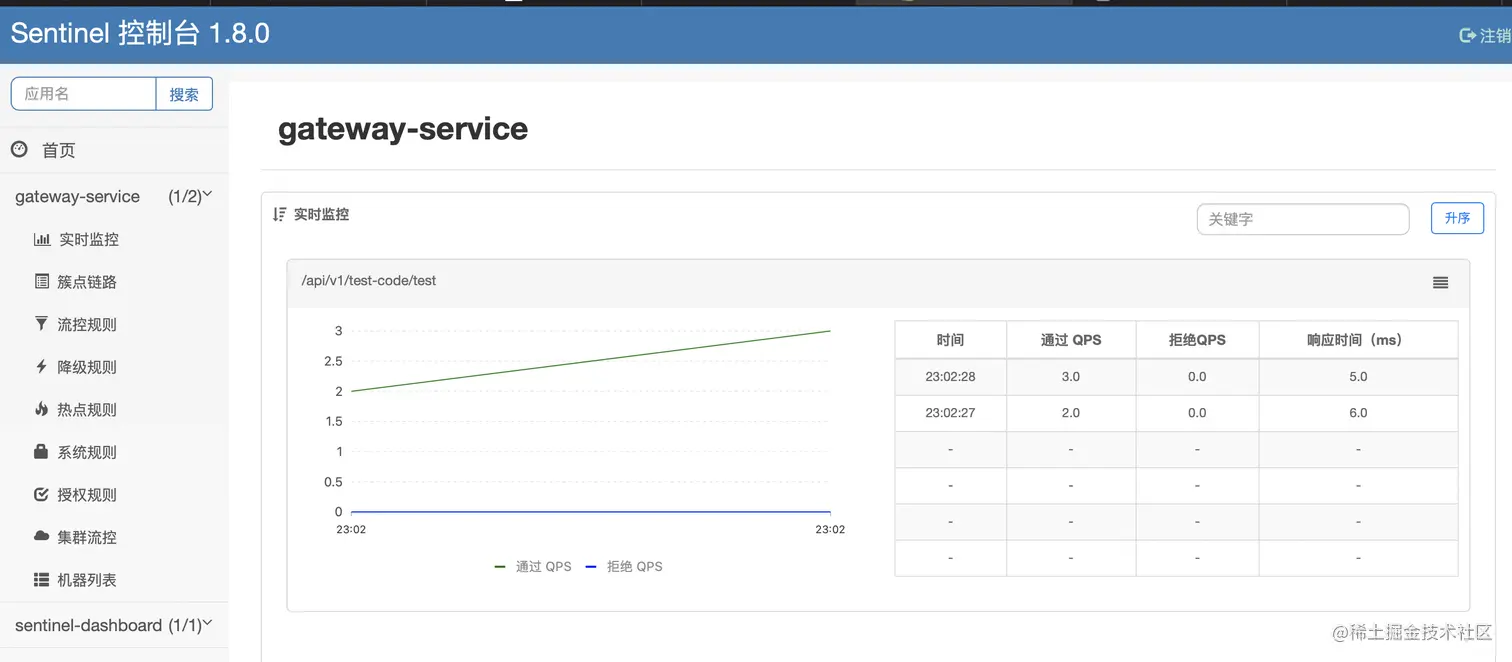Click the 3.0 pass QPS cell
The image size is (1512, 662).
[1071, 377]
